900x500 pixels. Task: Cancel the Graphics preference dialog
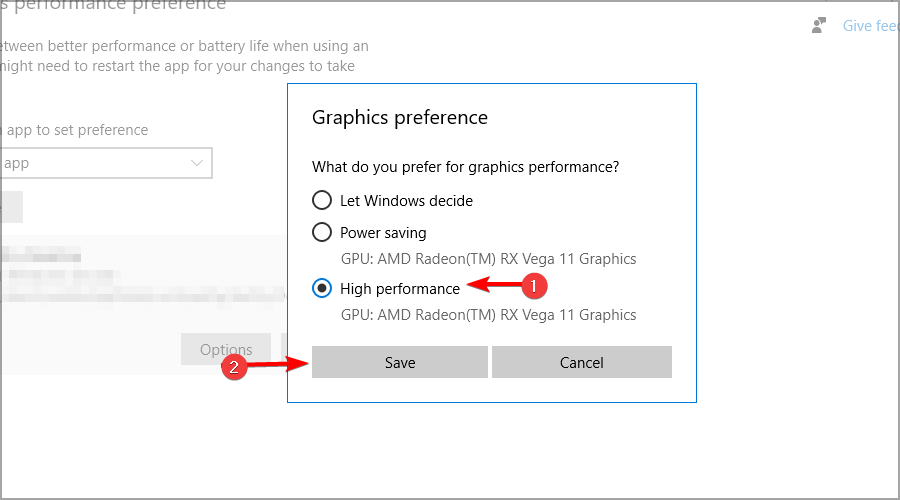coord(581,362)
